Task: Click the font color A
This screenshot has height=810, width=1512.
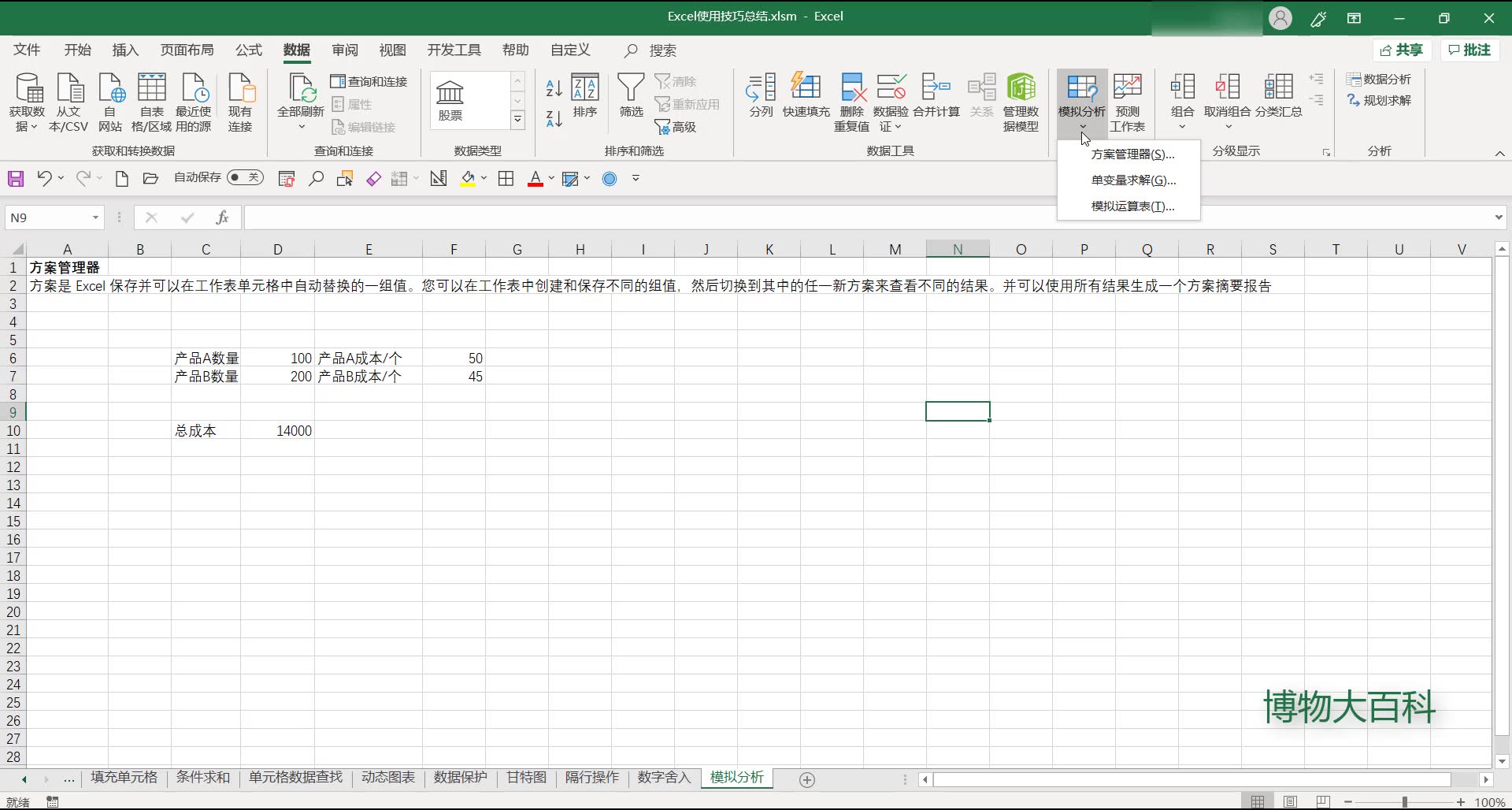Action: [535, 179]
